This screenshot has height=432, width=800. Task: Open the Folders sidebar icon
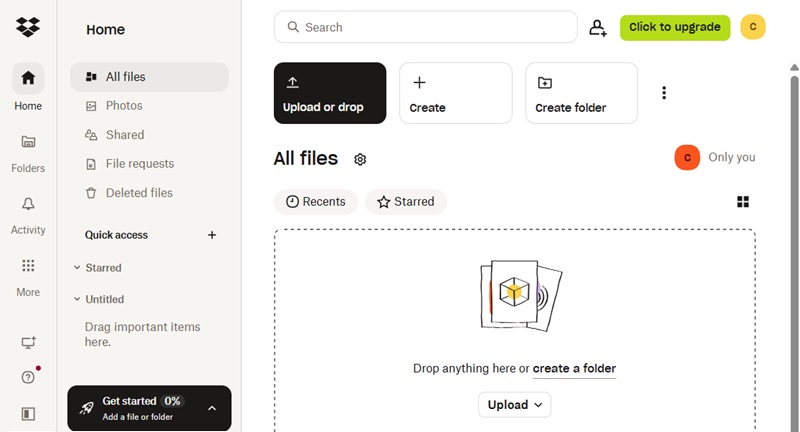click(28, 142)
